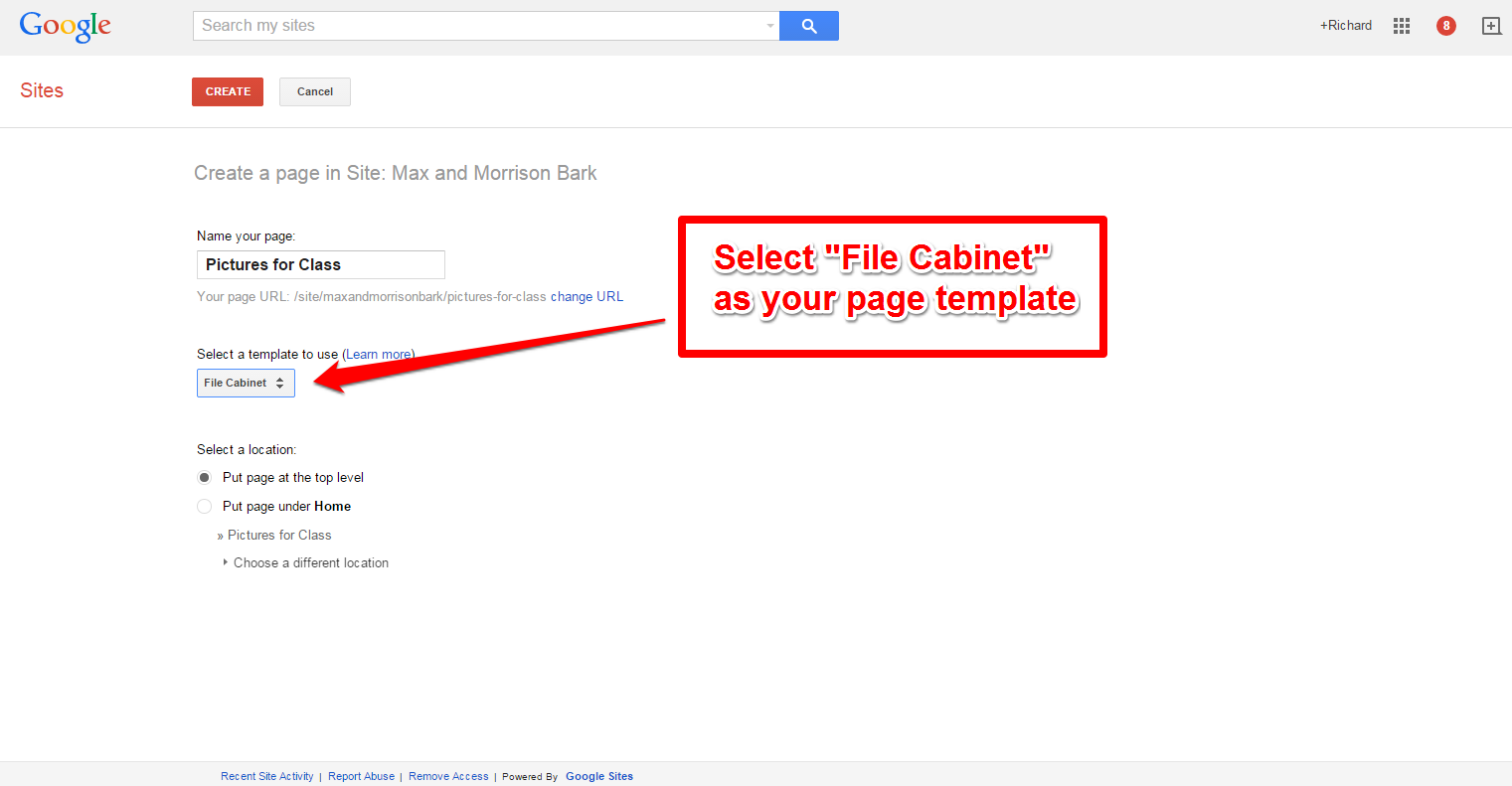Open Recent Site Activity footer link
The width and height of the screenshot is (1512, 786).
tap(267, 776)
